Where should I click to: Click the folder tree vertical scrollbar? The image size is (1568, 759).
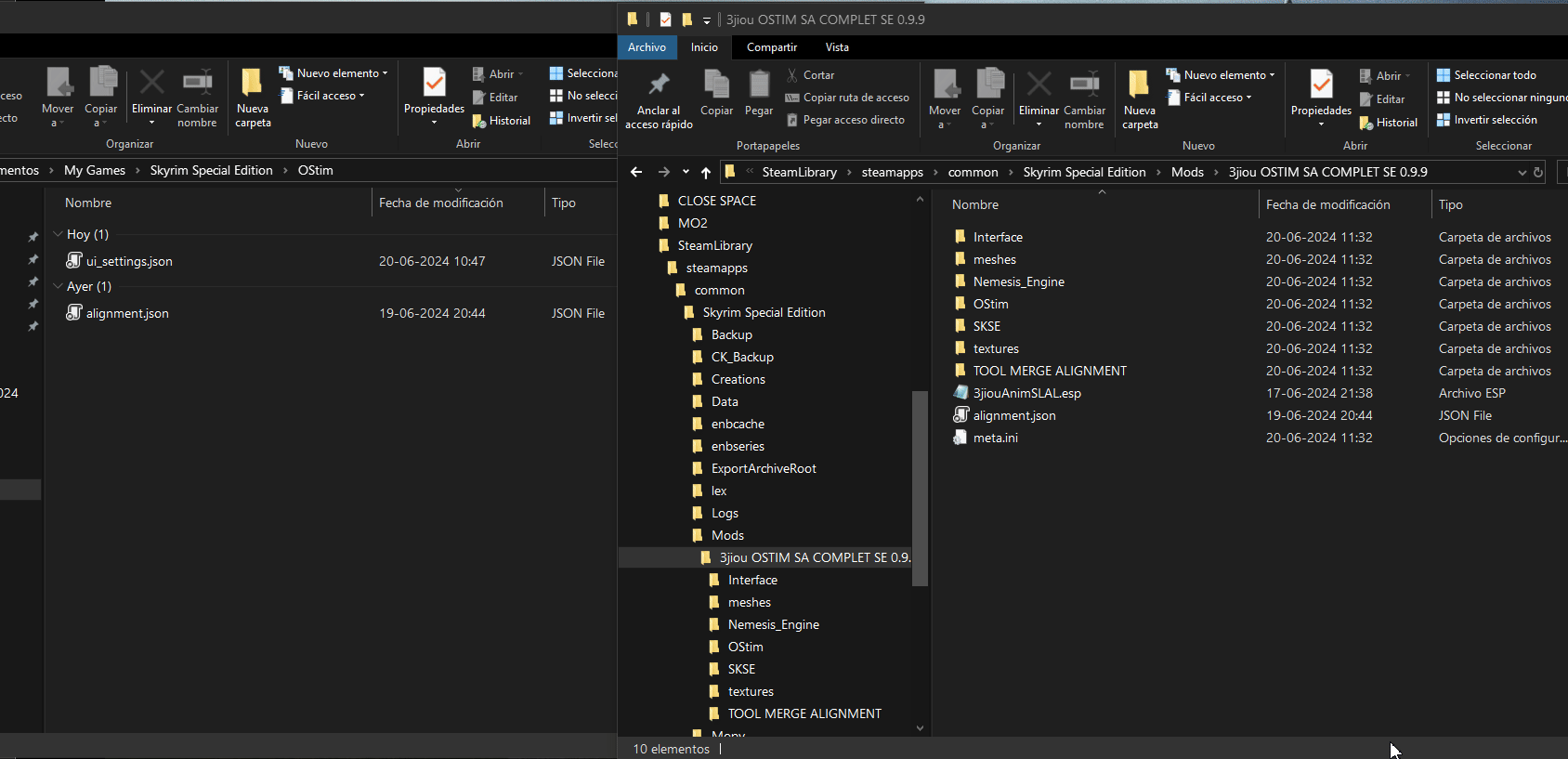tap(920, 488)
